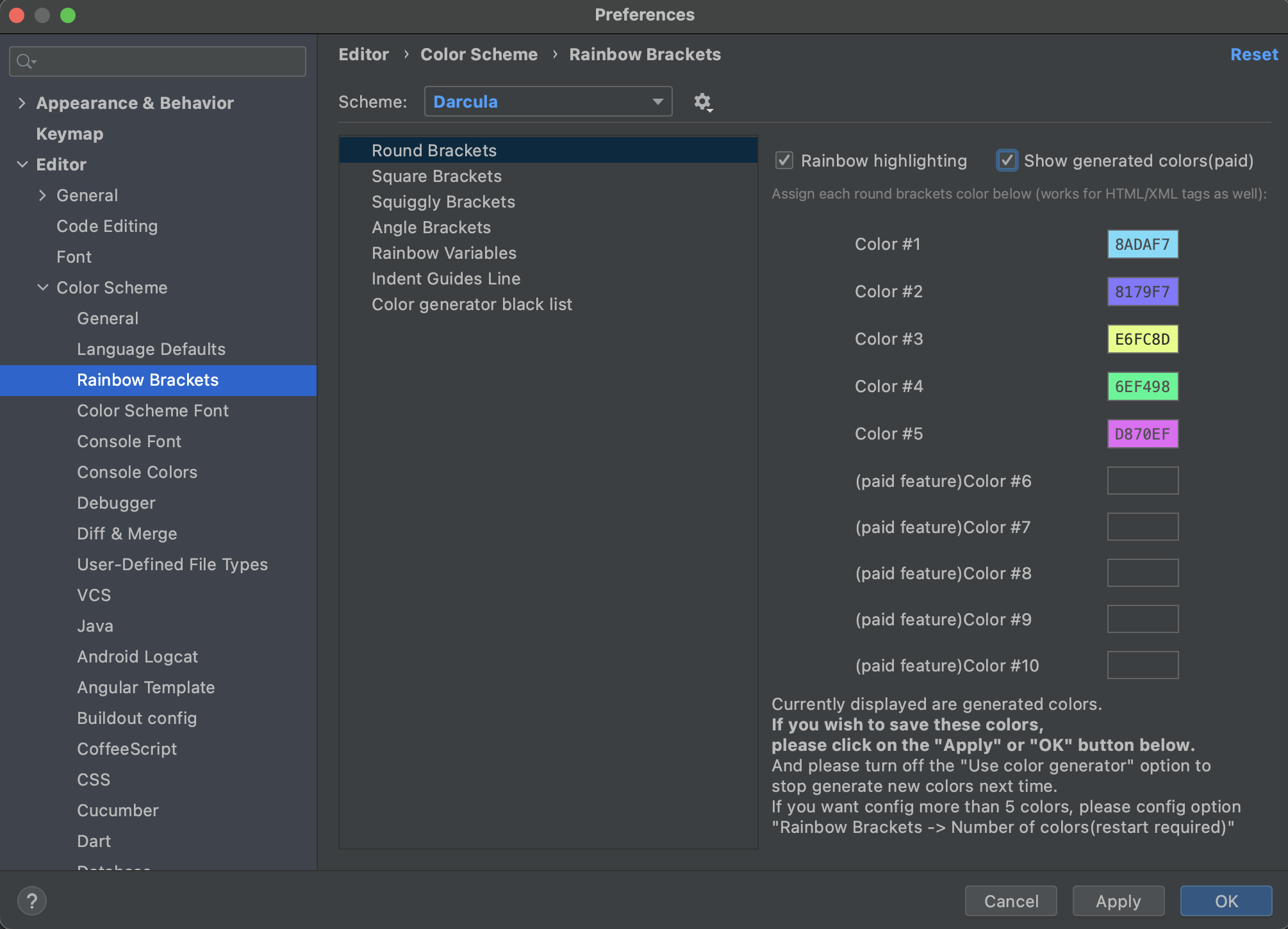
Task: Collapse the Editor tree section
Action: [22, 164]
